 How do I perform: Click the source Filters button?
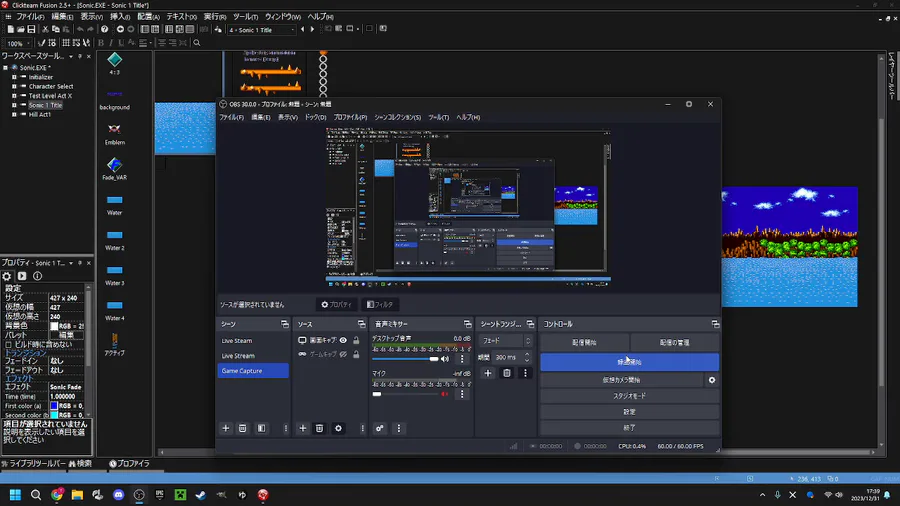tap(380, 305)
